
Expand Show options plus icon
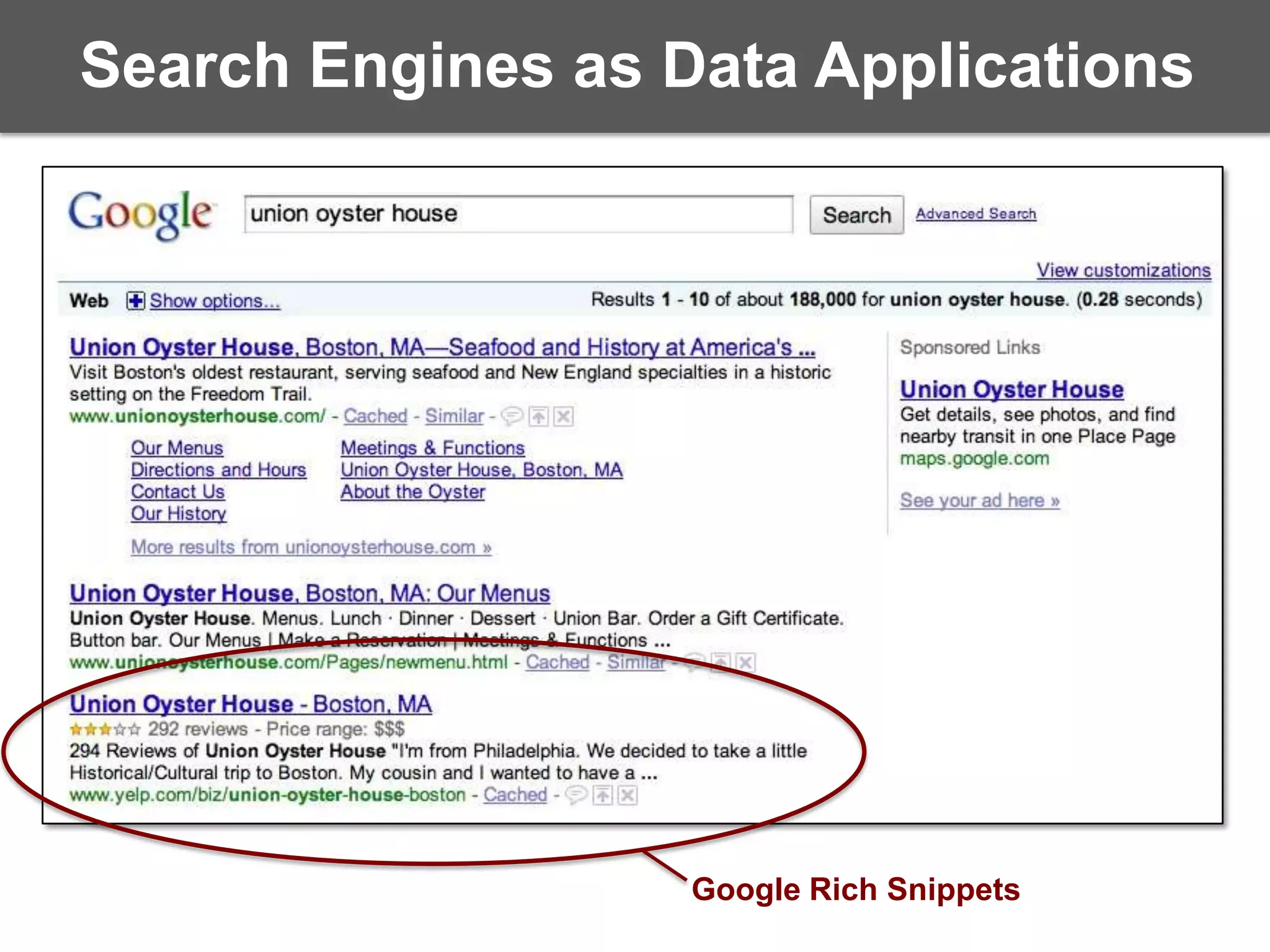coord(135,301)
